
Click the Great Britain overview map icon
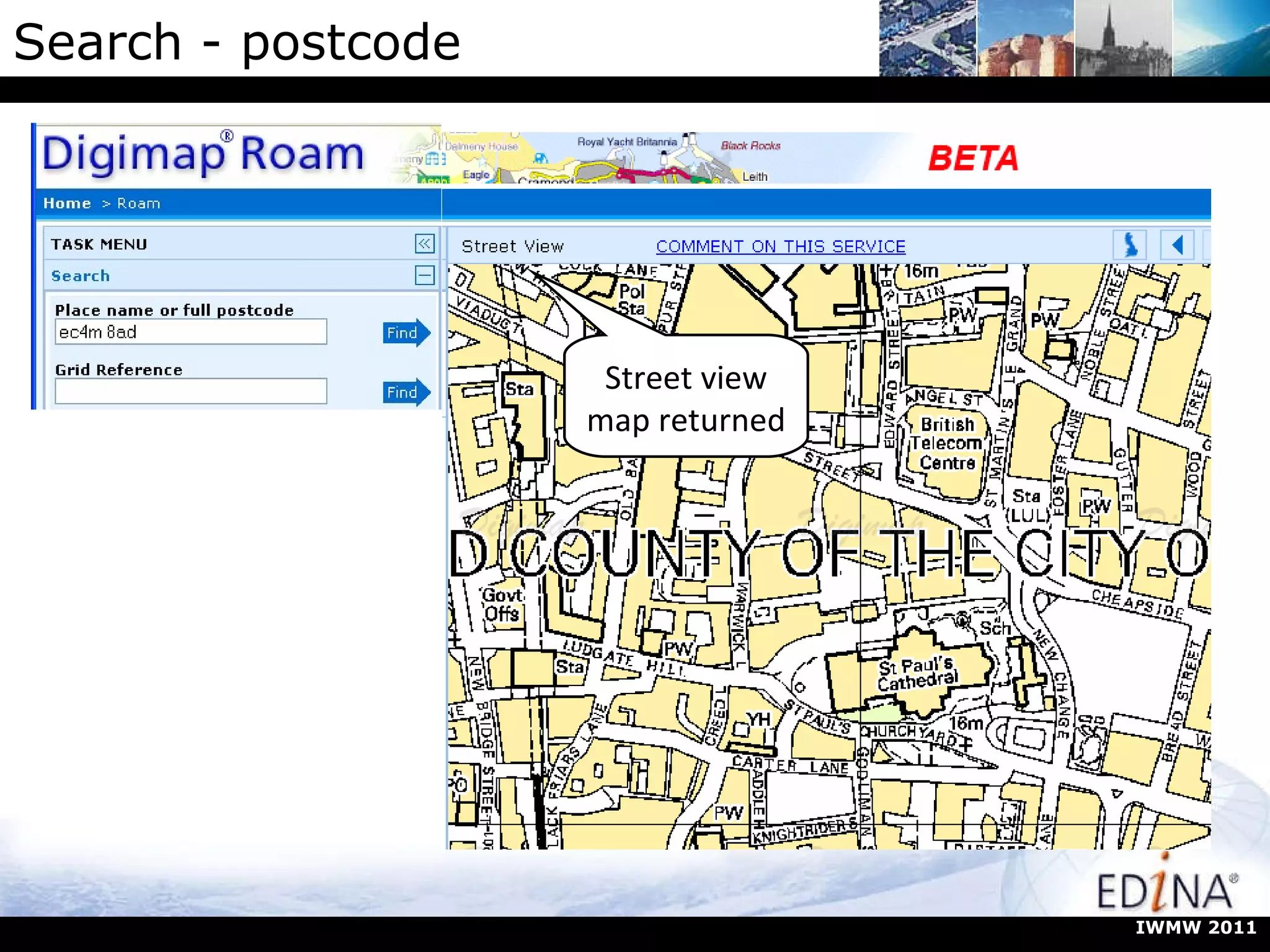click(1130, 245)
